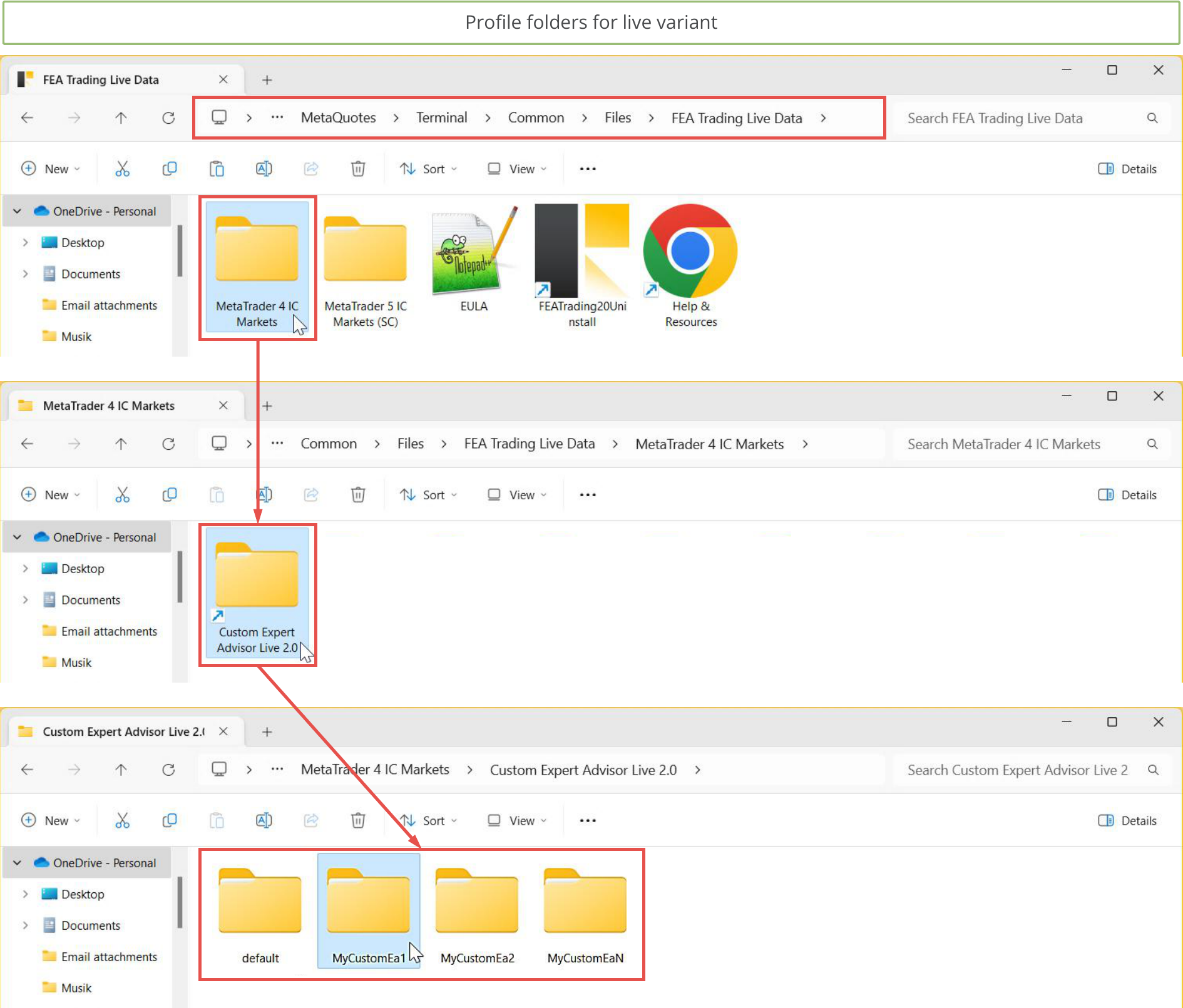Expand Desktop in Custom Expert Advisor Live sidebar
Viewport: 1183px width, 1008px height.
click(25, 894)
